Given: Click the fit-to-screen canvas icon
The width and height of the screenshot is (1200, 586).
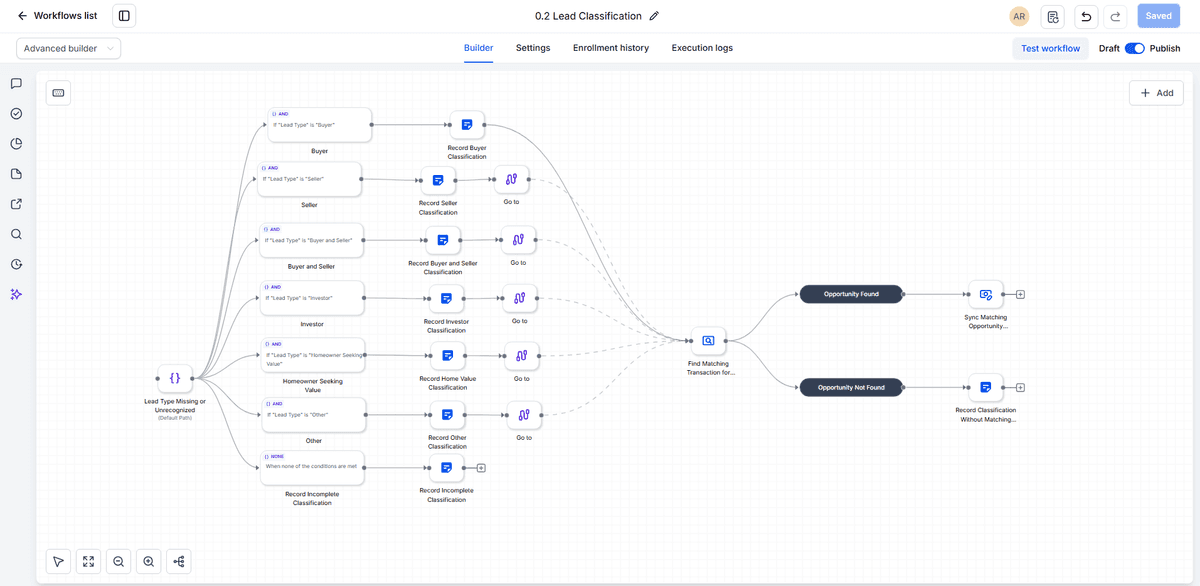Looking at the screenshot, I should (89, 562).
